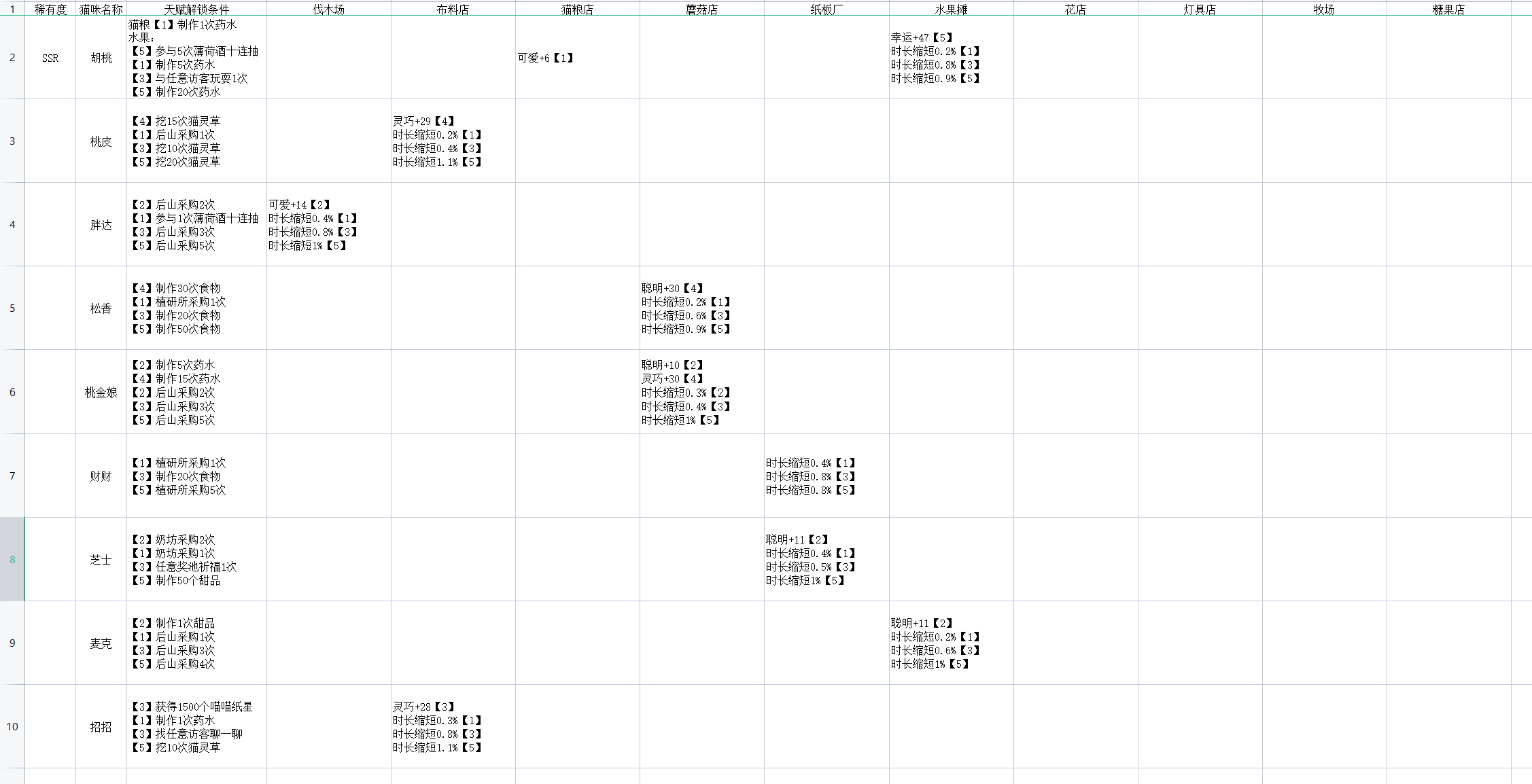Select the 灯具店 column header cell
Viewport: 1532px width, 784px height.
(1200, 10)
